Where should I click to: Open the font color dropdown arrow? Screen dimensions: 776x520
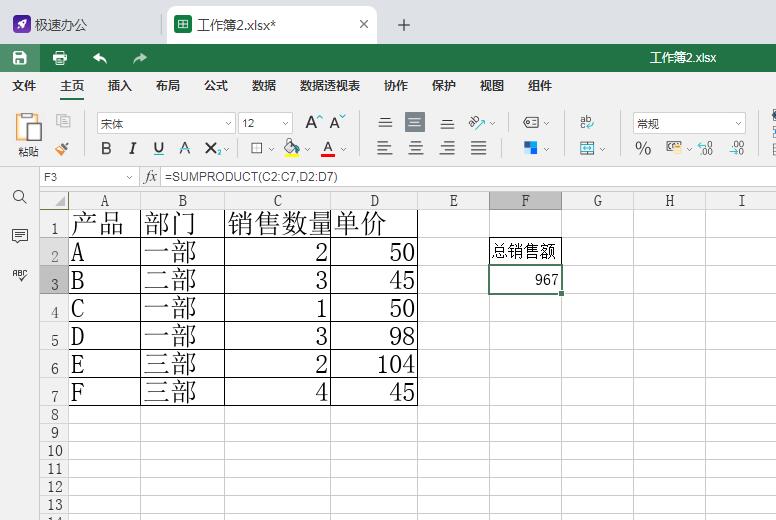click(343, 149)
